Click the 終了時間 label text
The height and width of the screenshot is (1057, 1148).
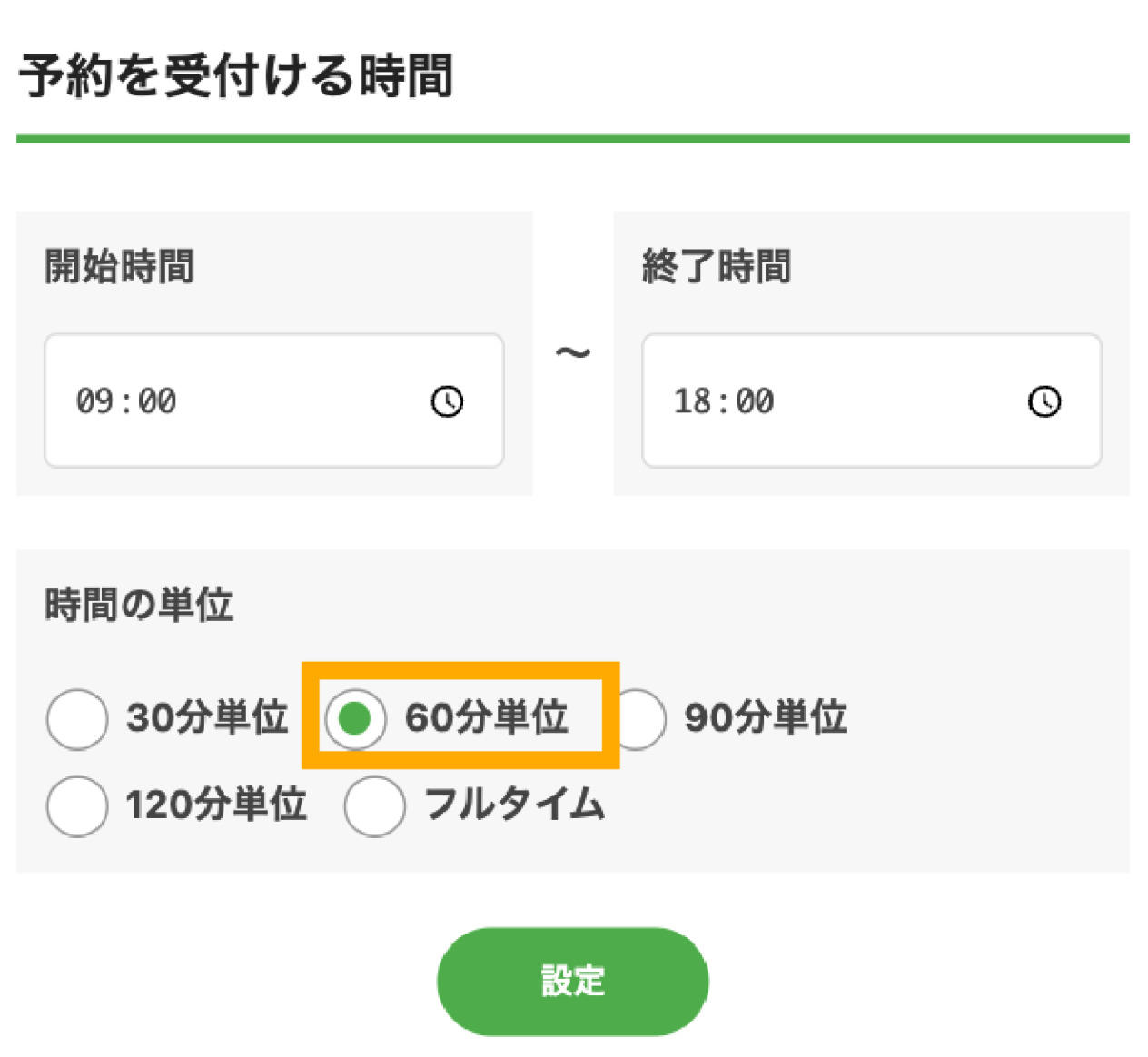[717, 267]
